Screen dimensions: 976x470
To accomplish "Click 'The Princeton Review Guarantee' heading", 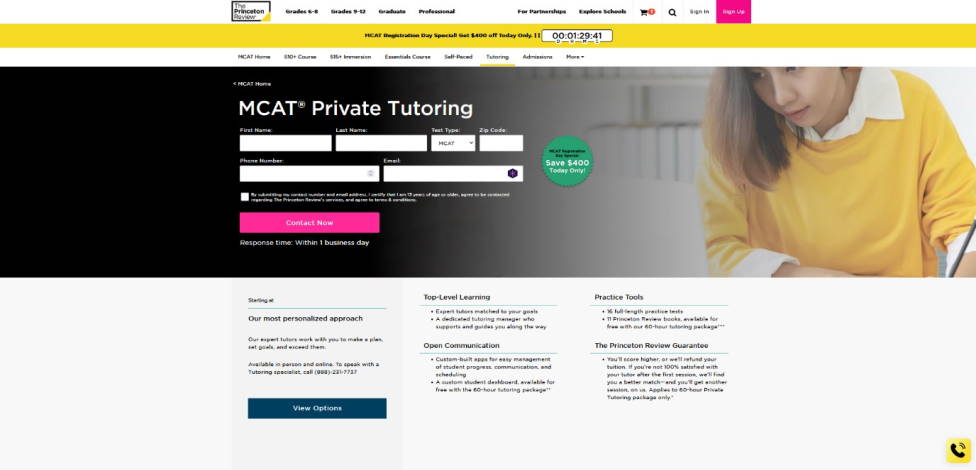I will pos(651,345).
